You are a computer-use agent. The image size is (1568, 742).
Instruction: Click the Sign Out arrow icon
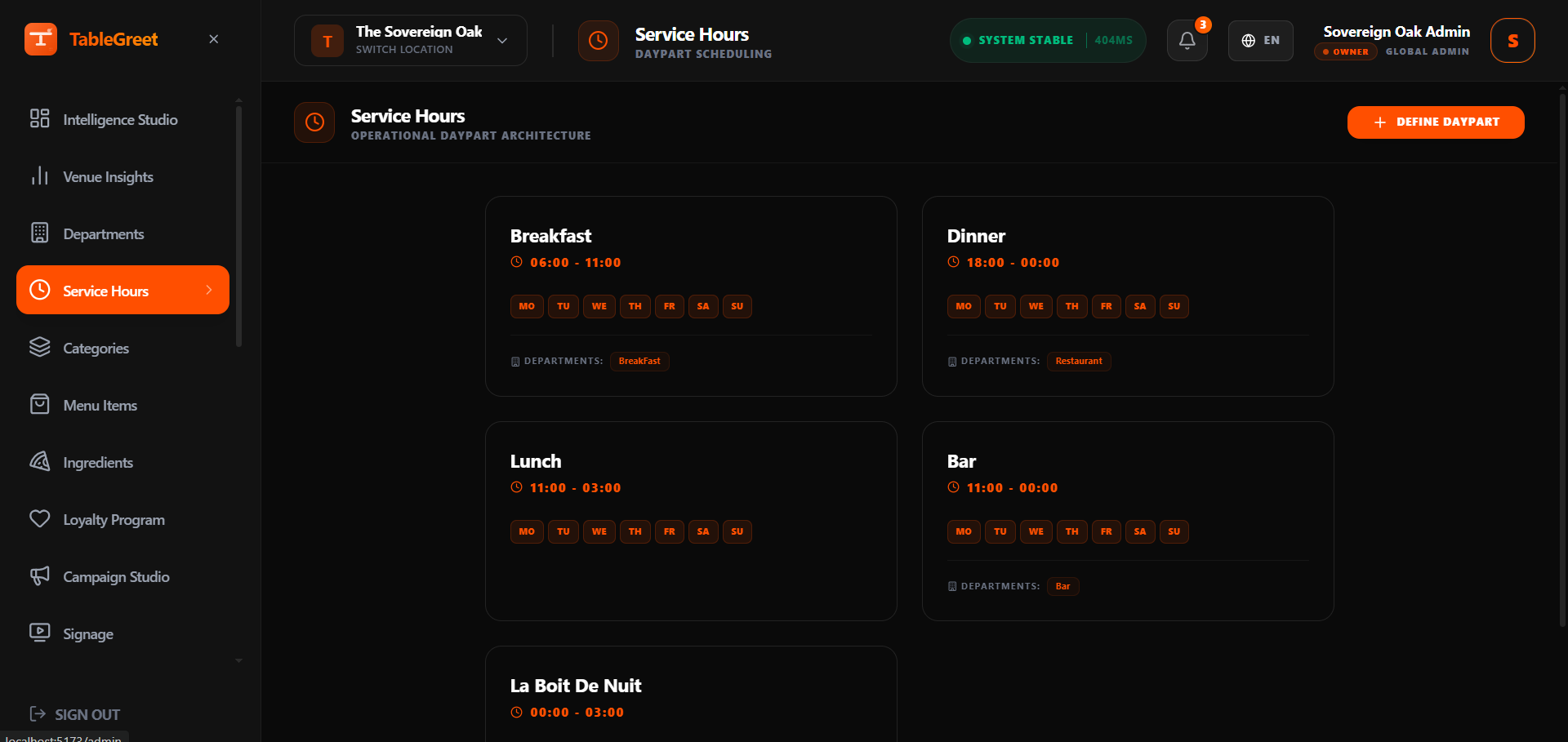click(x=38, y=714)
